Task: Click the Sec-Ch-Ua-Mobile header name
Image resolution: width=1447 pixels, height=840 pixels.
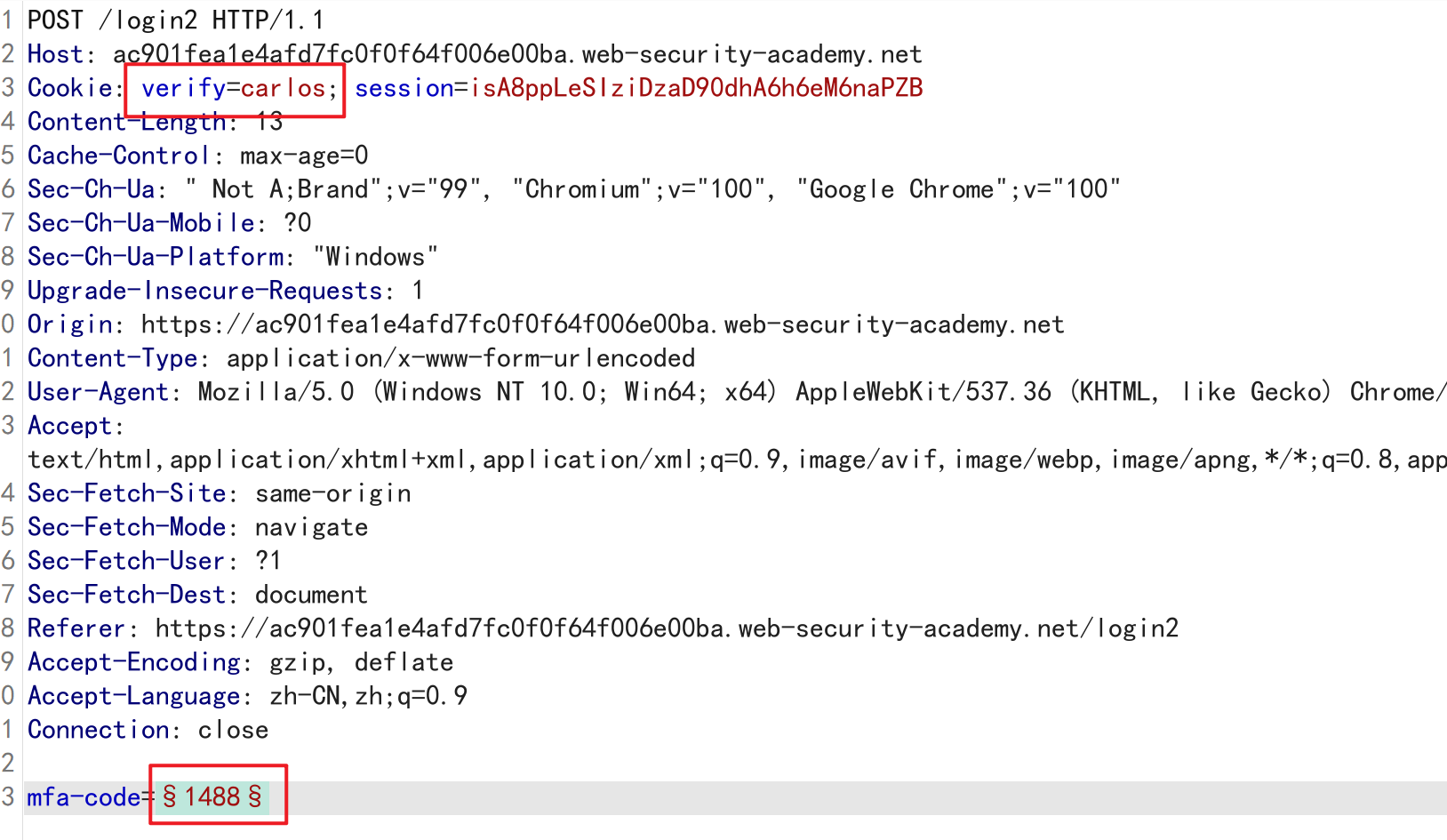Action: 140,223
